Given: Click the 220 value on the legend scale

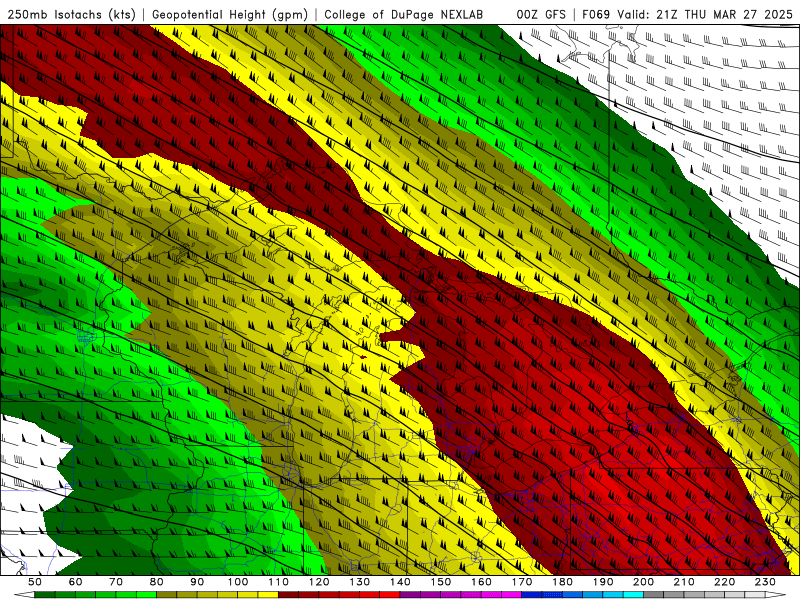Looking at the screenshot, I should click(725, 582).
